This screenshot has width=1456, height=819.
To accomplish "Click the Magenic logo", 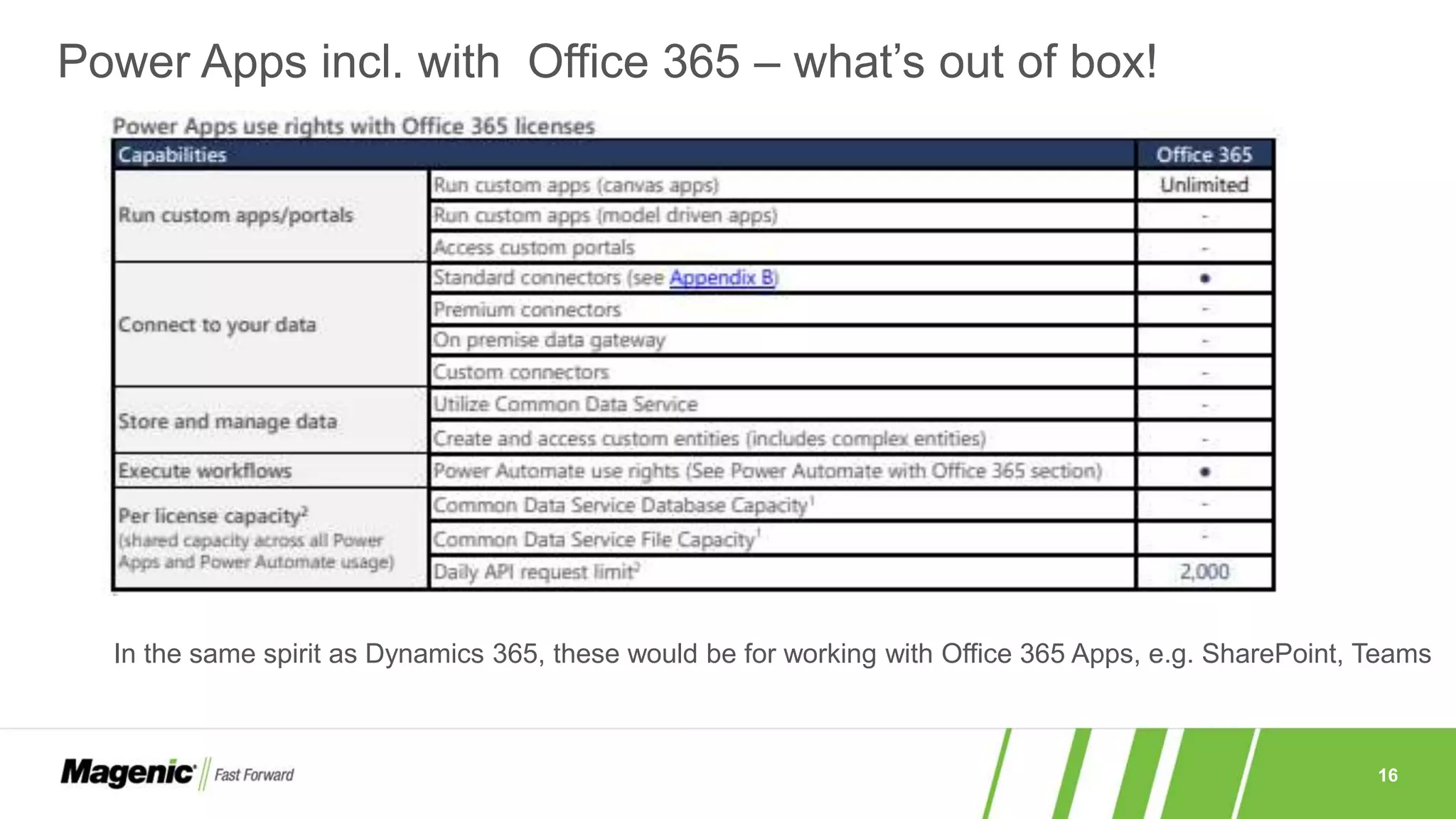I will pyautogui.click(x=129, y=772).
